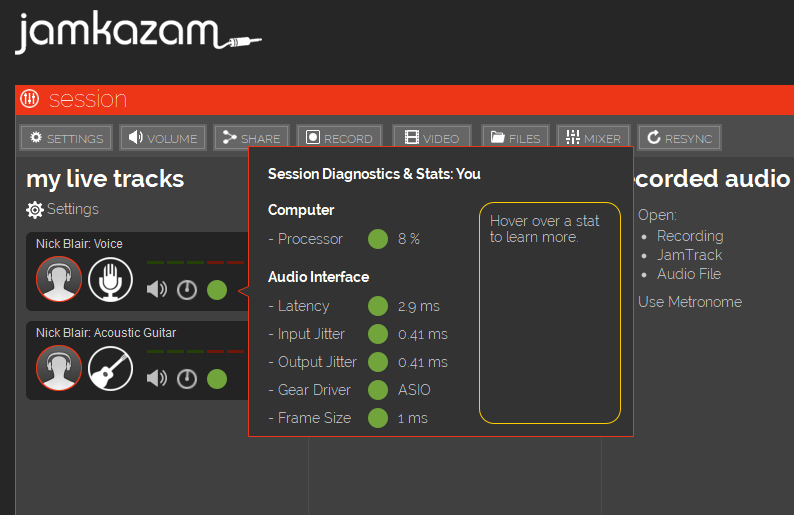Viewport: 794px width, 515px height.
Task: Open the Files toolbar button
Action: 515,138
